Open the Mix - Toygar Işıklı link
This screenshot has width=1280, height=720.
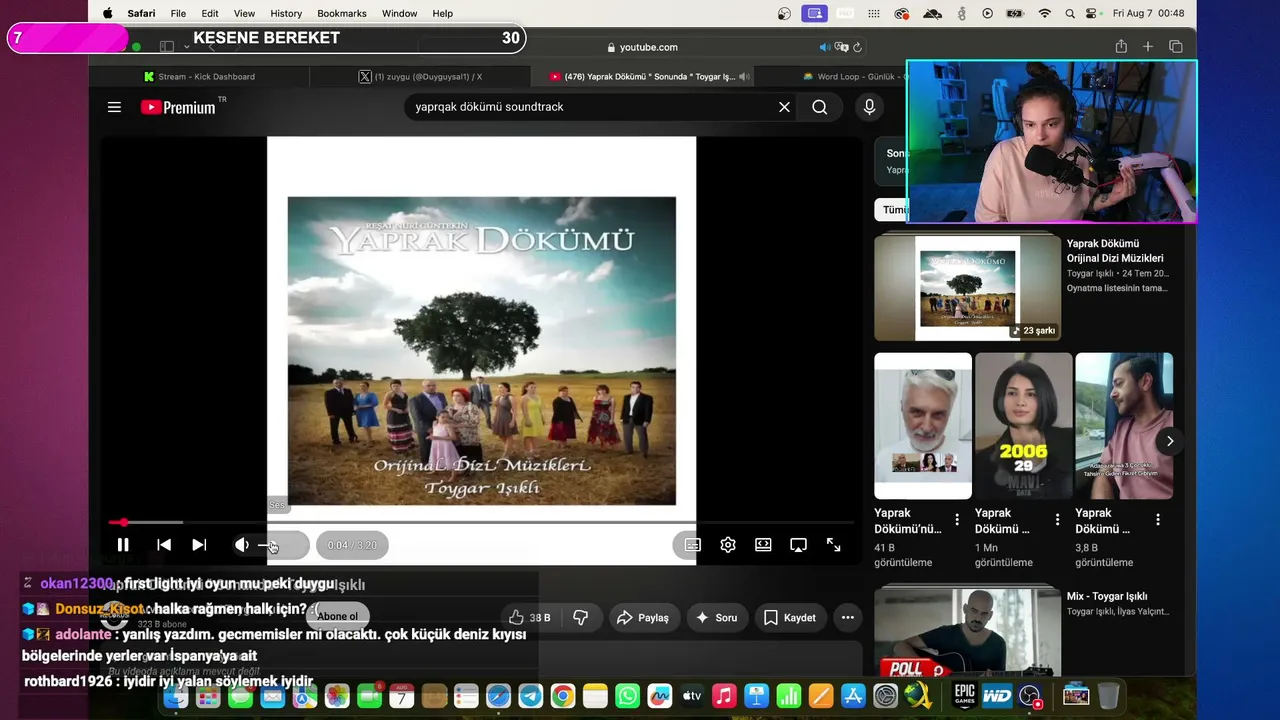click(x=1107, y=596)
